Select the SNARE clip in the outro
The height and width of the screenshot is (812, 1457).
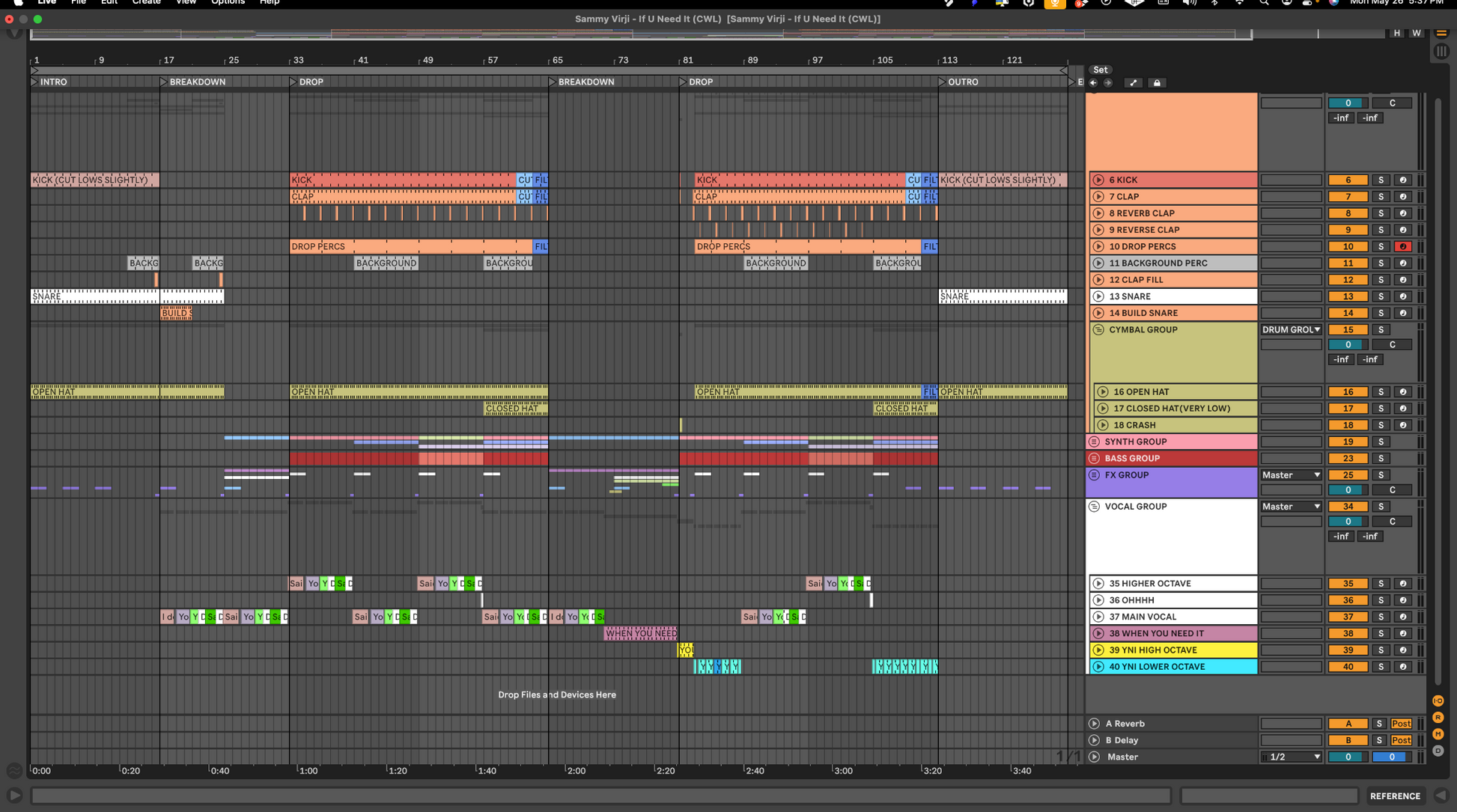click(x=1003, y=296)
